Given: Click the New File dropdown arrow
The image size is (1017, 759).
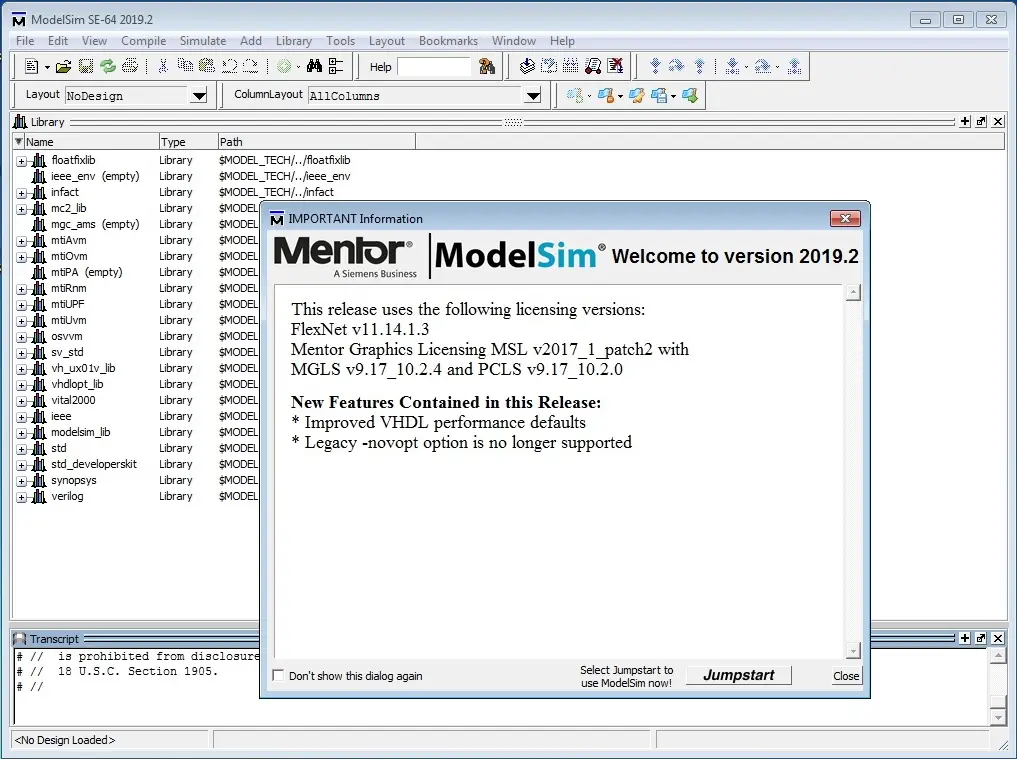Looking at the screenshot, I should pos(47,67).
